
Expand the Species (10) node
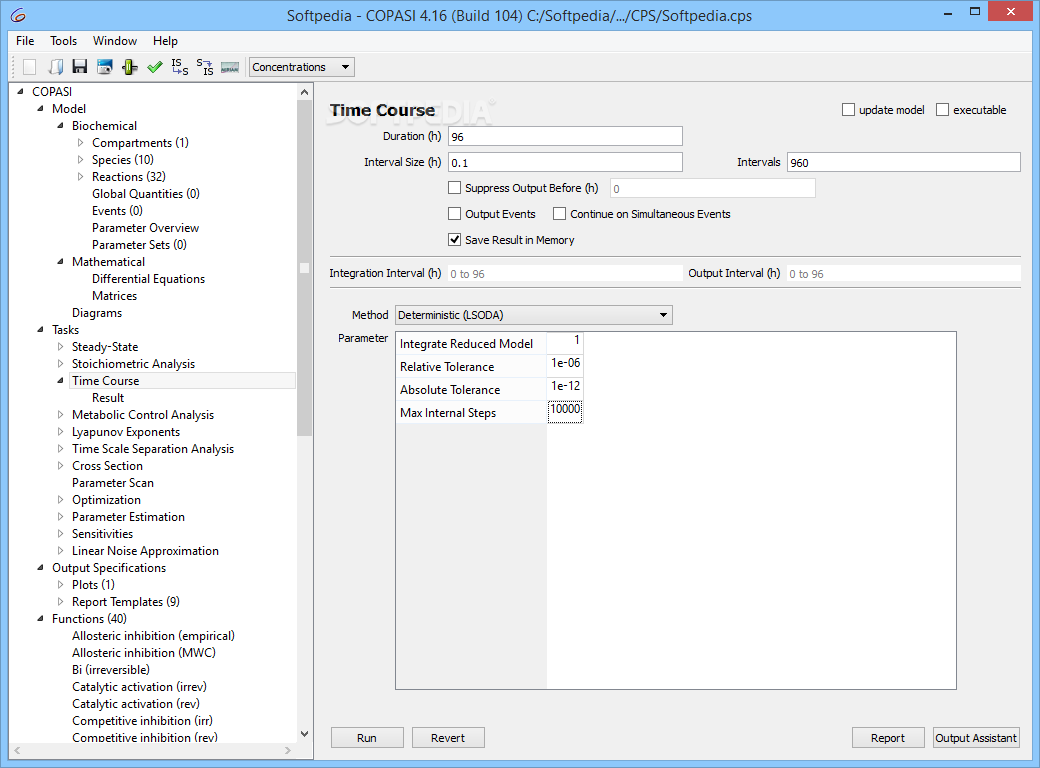coord(80,159)
